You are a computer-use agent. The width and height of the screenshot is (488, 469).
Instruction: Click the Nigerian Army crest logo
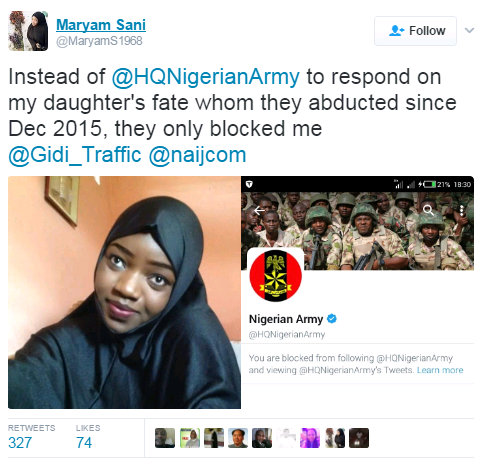(x=275, y=276)
